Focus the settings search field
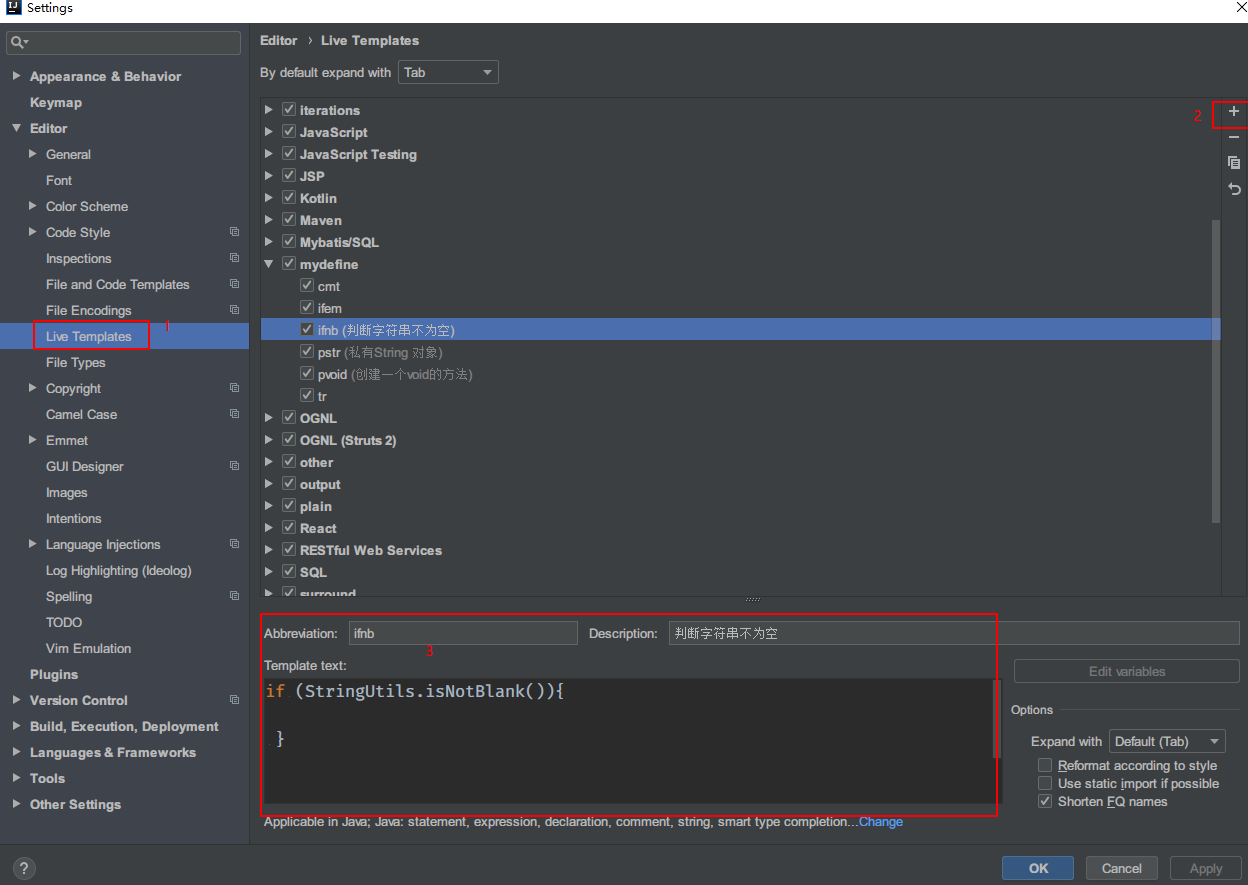The image size is (1248, 885). (124, 42)
